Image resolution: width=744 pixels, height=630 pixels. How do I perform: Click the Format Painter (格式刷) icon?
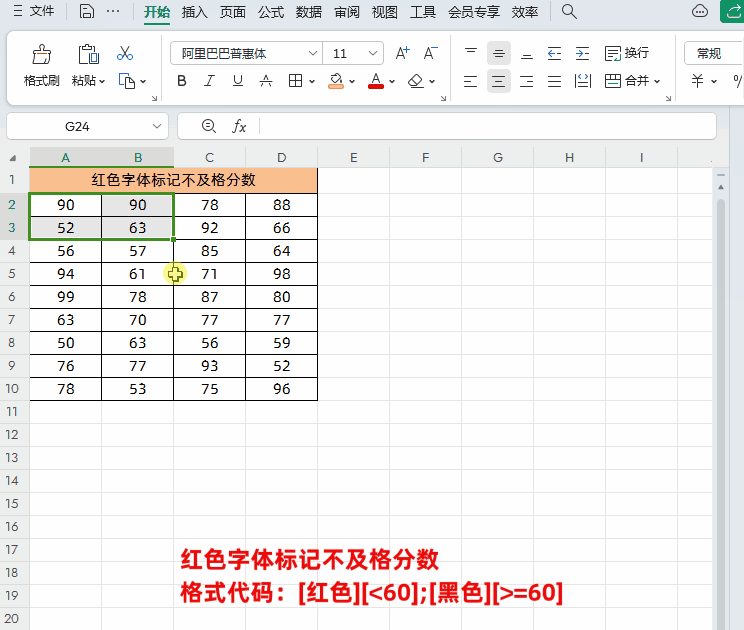pyautogui.click(x=42, y=54)
